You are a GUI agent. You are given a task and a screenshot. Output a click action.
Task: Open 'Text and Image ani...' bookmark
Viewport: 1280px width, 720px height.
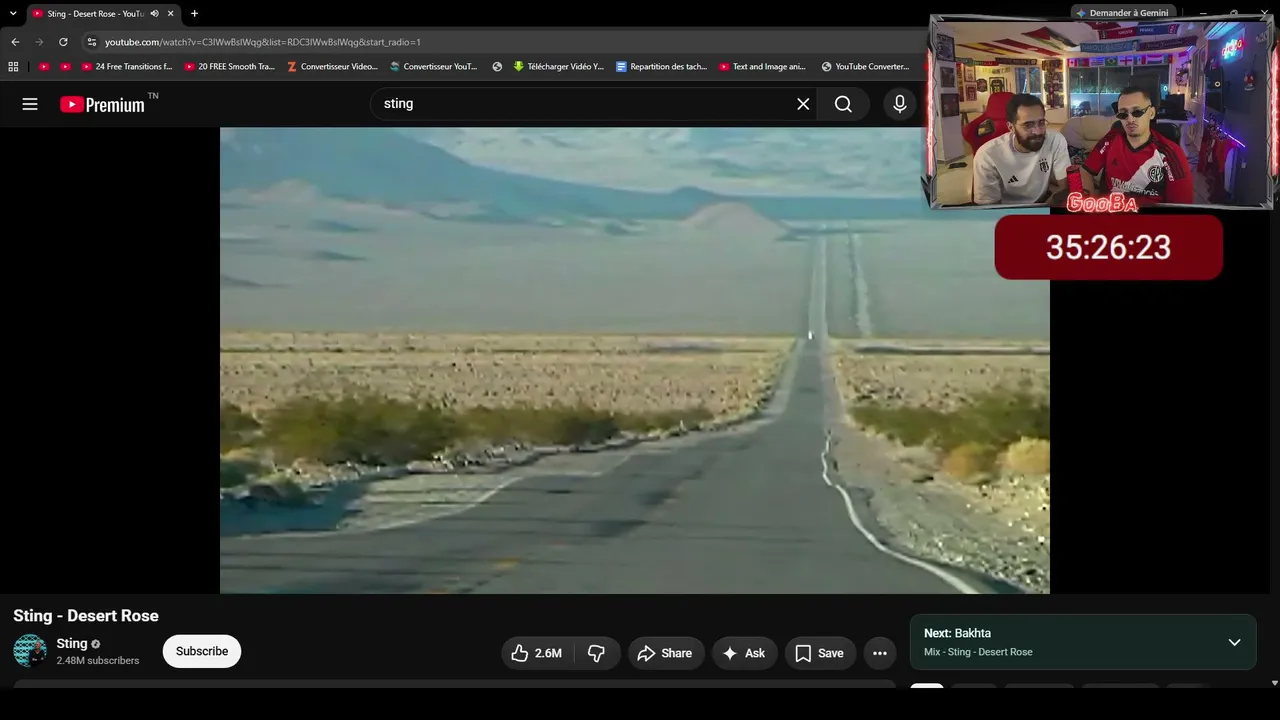point(763,67)
